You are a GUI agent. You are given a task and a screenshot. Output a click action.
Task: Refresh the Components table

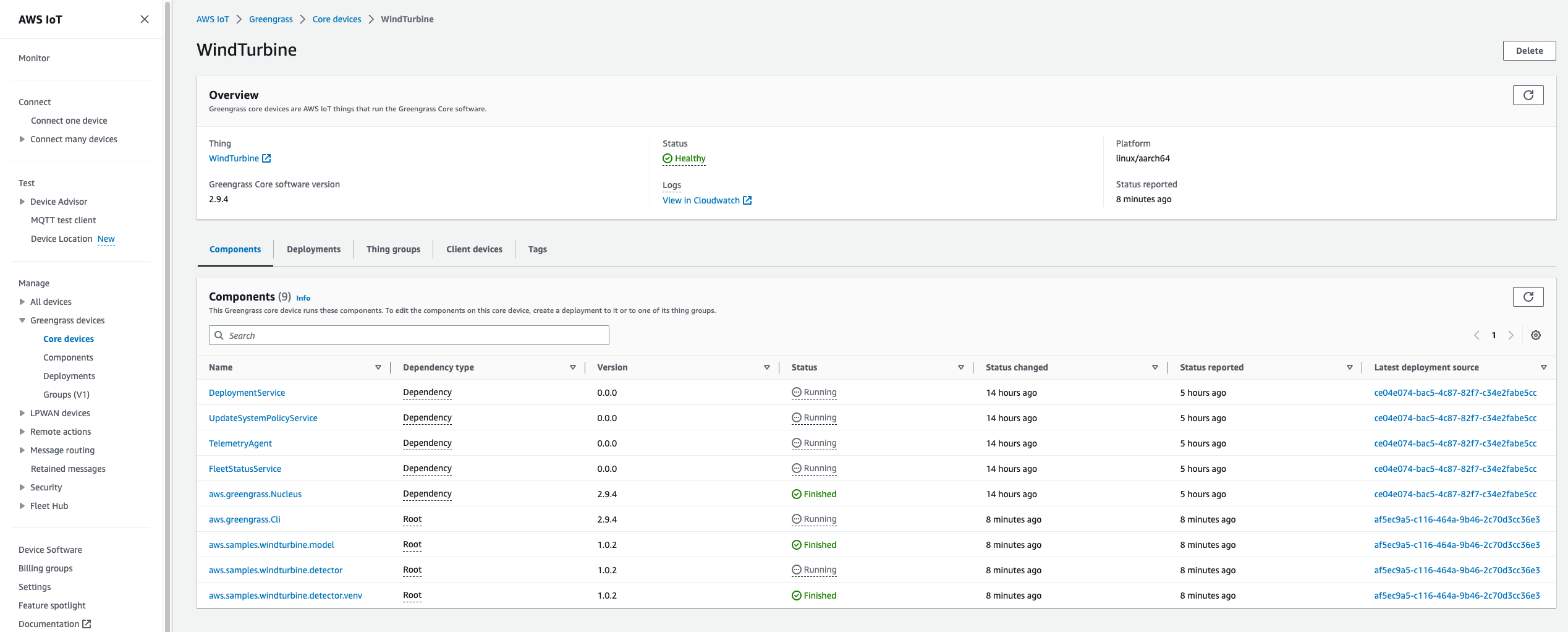tap(1528, 297)
